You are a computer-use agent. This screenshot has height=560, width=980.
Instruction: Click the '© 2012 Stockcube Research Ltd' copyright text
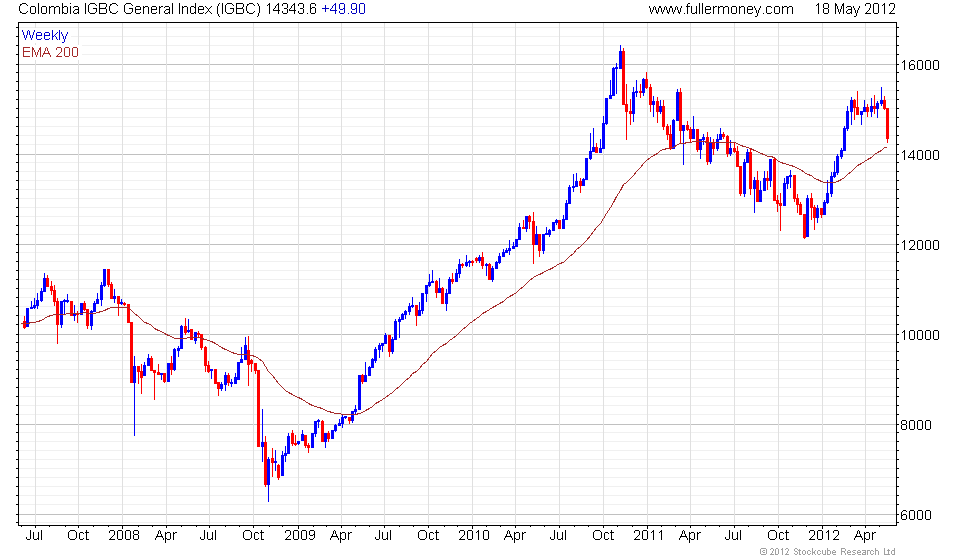828,552
